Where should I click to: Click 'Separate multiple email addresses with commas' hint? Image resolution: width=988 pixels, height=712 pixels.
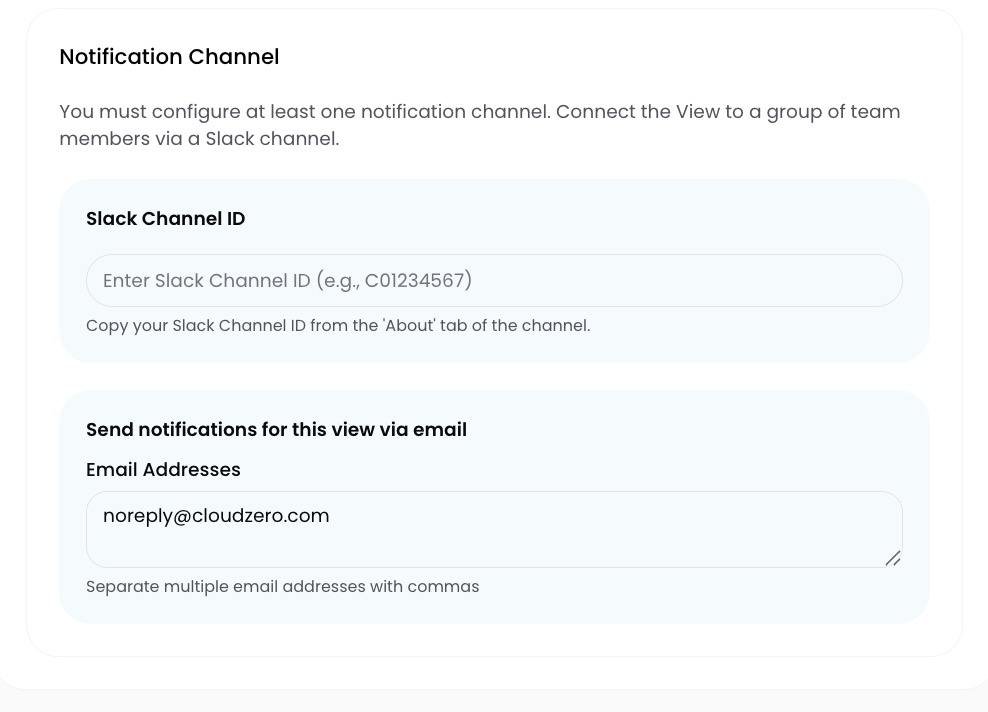coord(283,587)
